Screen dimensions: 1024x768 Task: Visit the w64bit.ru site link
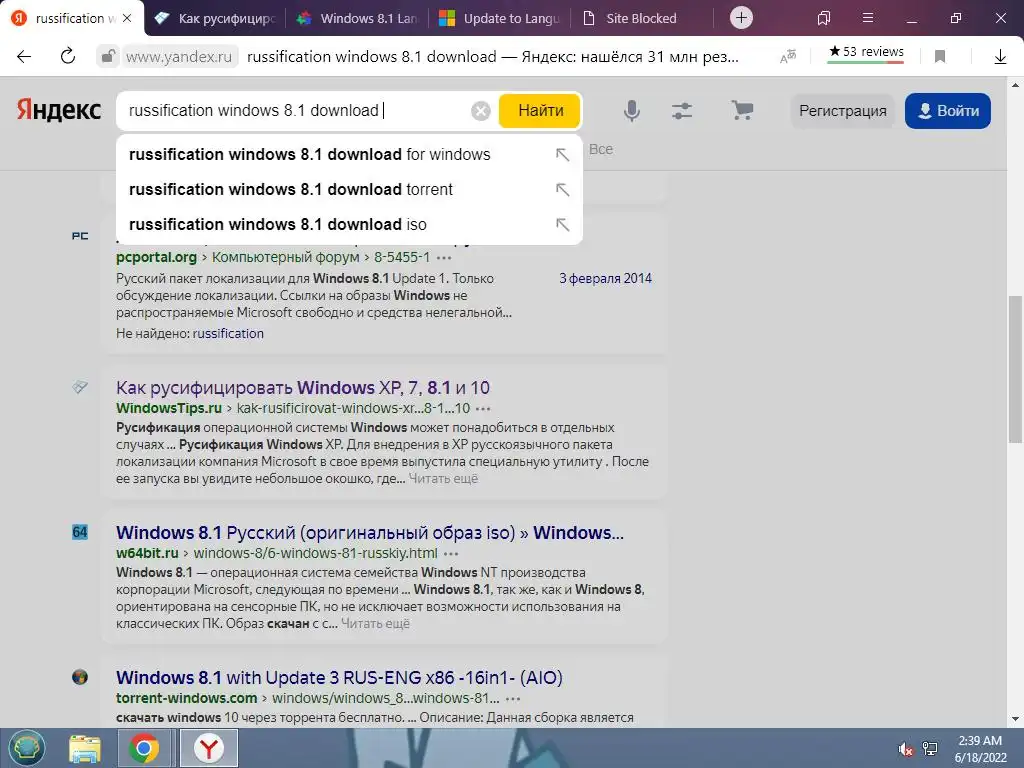tap(147, 553)
